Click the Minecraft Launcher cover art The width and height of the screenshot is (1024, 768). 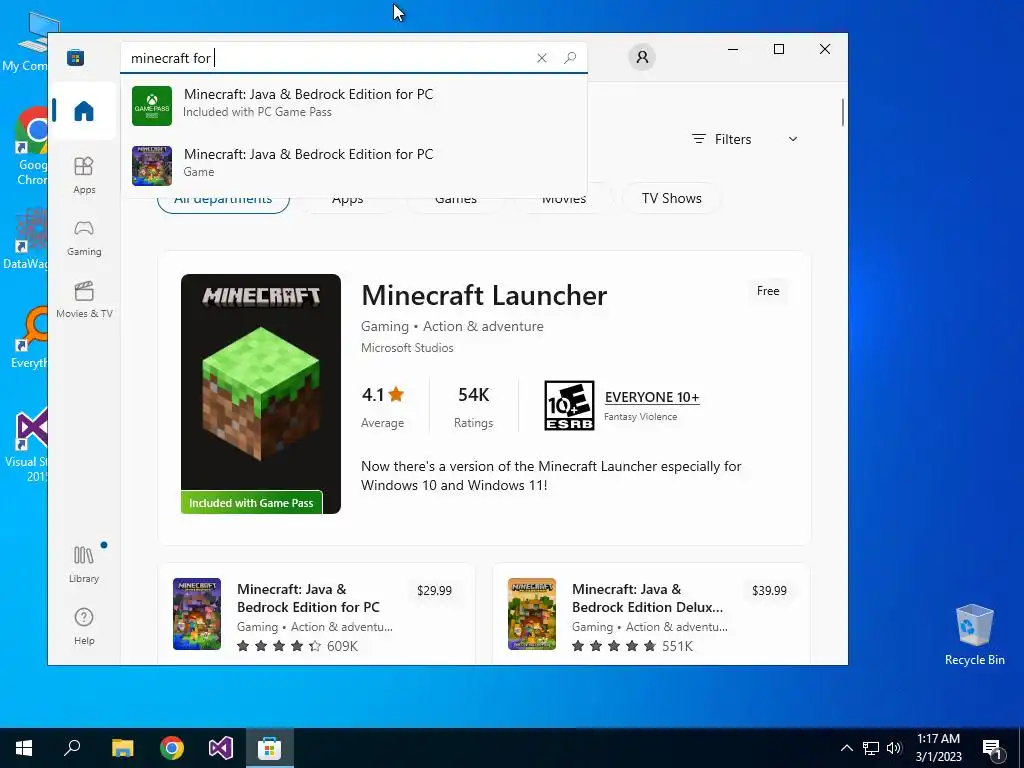(x=261, y=394)
